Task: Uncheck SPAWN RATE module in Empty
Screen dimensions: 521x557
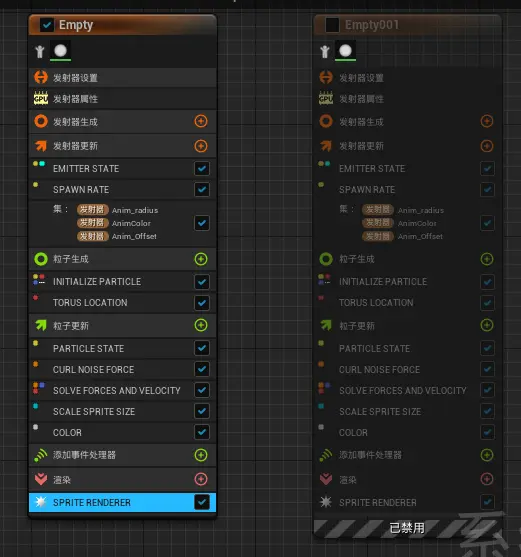Action: [202, 189]
